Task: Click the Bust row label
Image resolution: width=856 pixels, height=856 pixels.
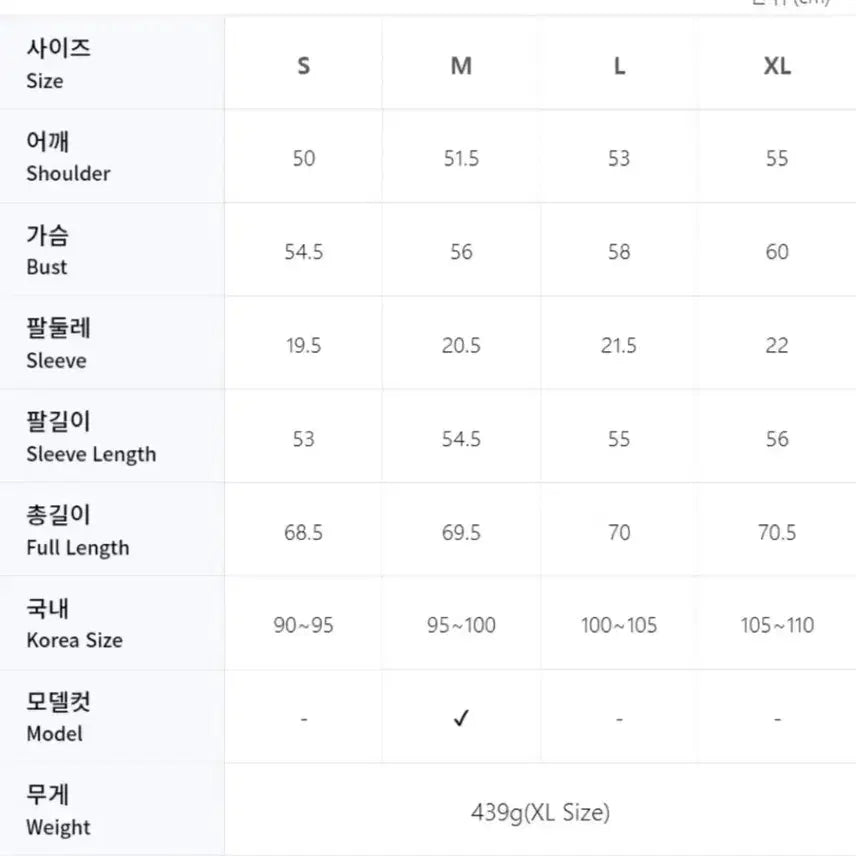Action: [x=47, y=251]
